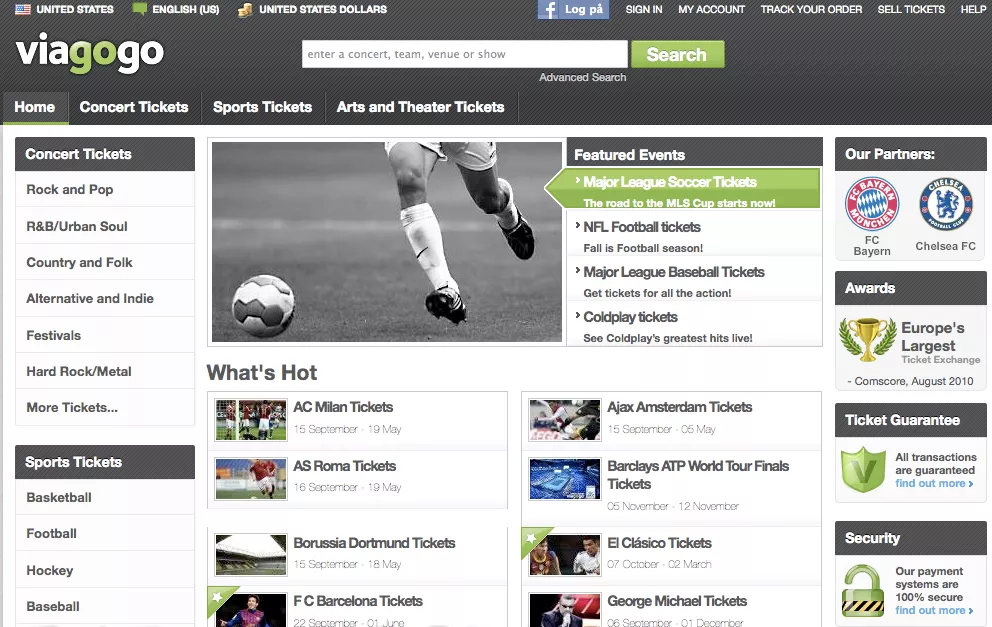Viewport: 992px width, 627px height.
Task: Click the green padlock Security icon
Action: 862,590
